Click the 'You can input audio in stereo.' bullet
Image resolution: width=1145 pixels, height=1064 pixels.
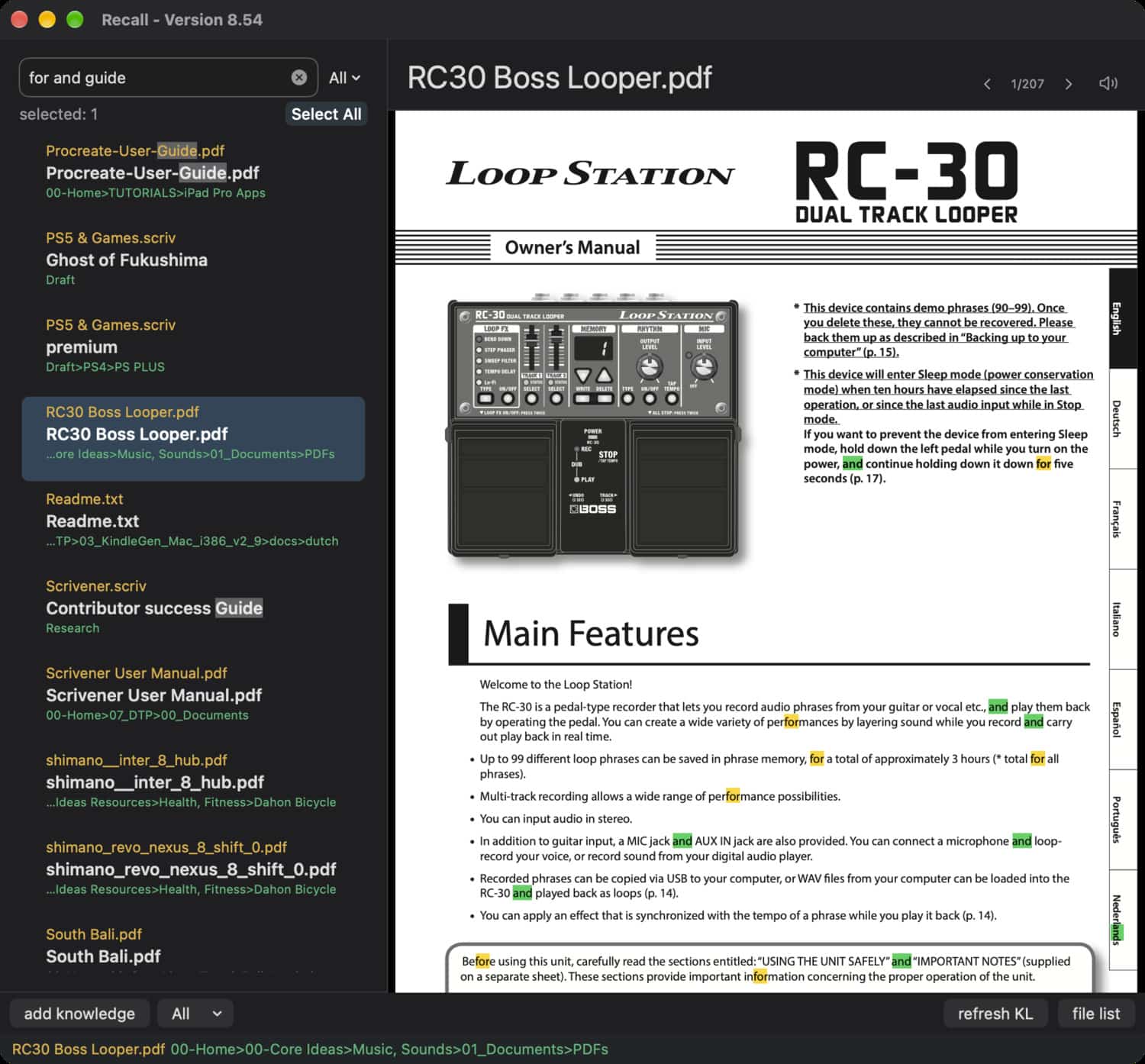(556, 819)
